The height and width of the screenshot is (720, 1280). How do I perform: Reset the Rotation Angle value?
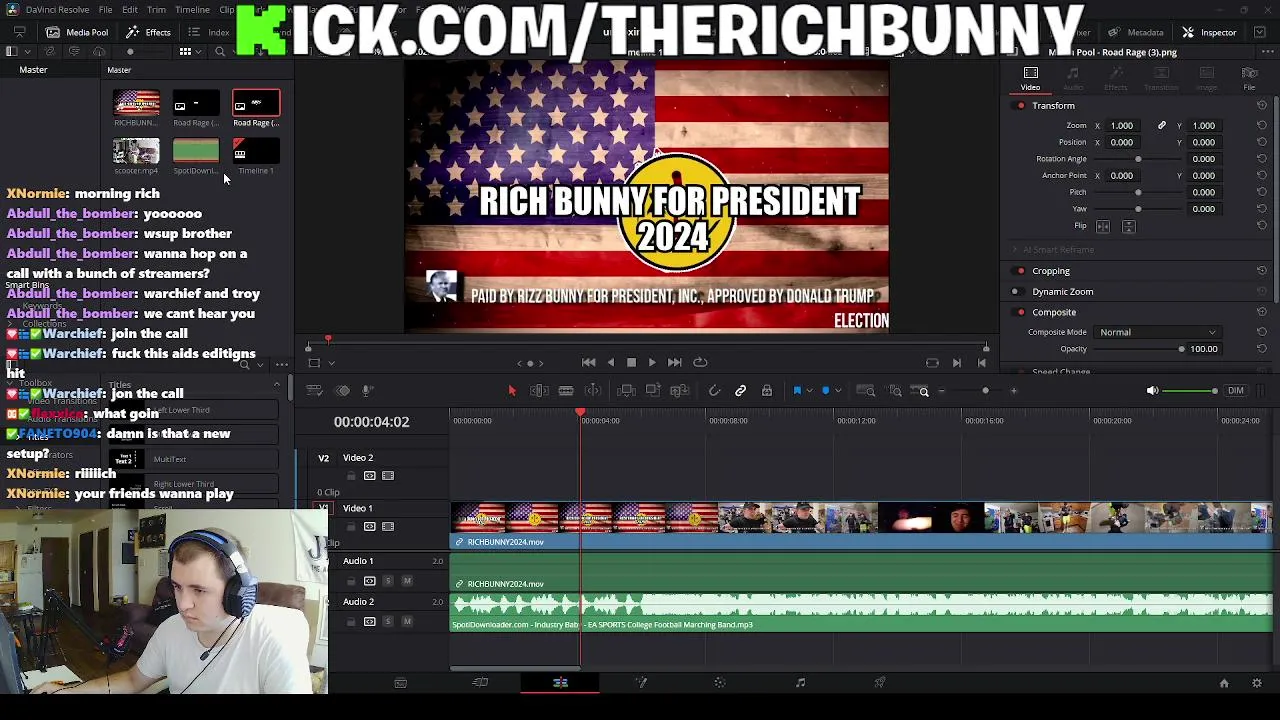[1261, 159]
